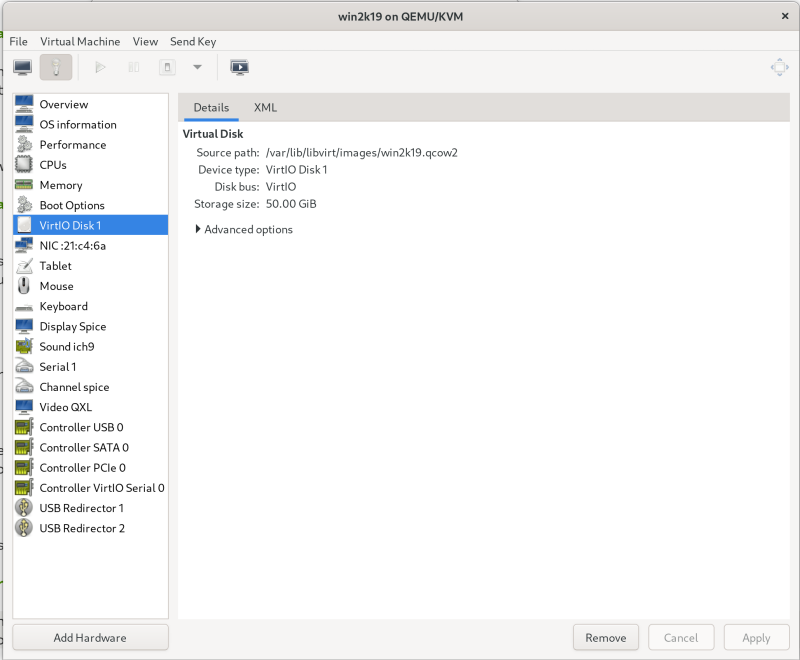The width and height of the screenshot is (800, 660).
Task: Select Boot Options gear icon
Action: pos(24,205)
